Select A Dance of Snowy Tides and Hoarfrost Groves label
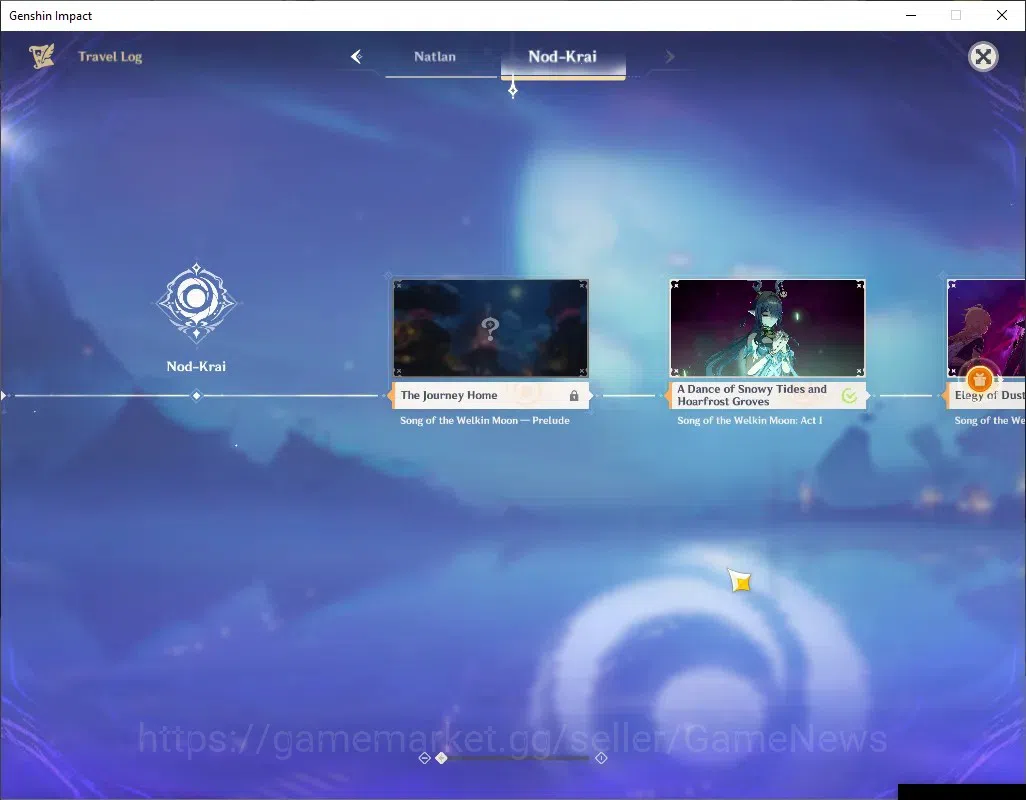Image resolution: width=1026 pixels, height=800 pixels. (x=768, y=396)
